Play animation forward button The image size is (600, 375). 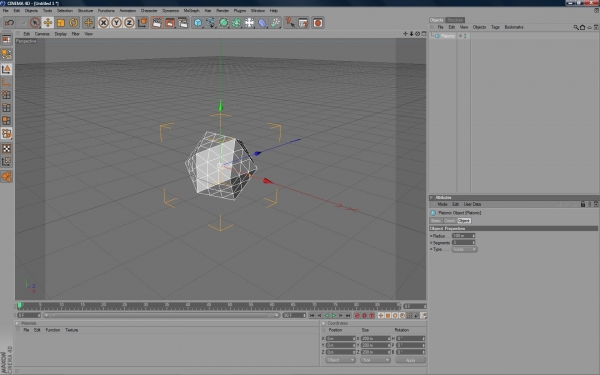334,316
